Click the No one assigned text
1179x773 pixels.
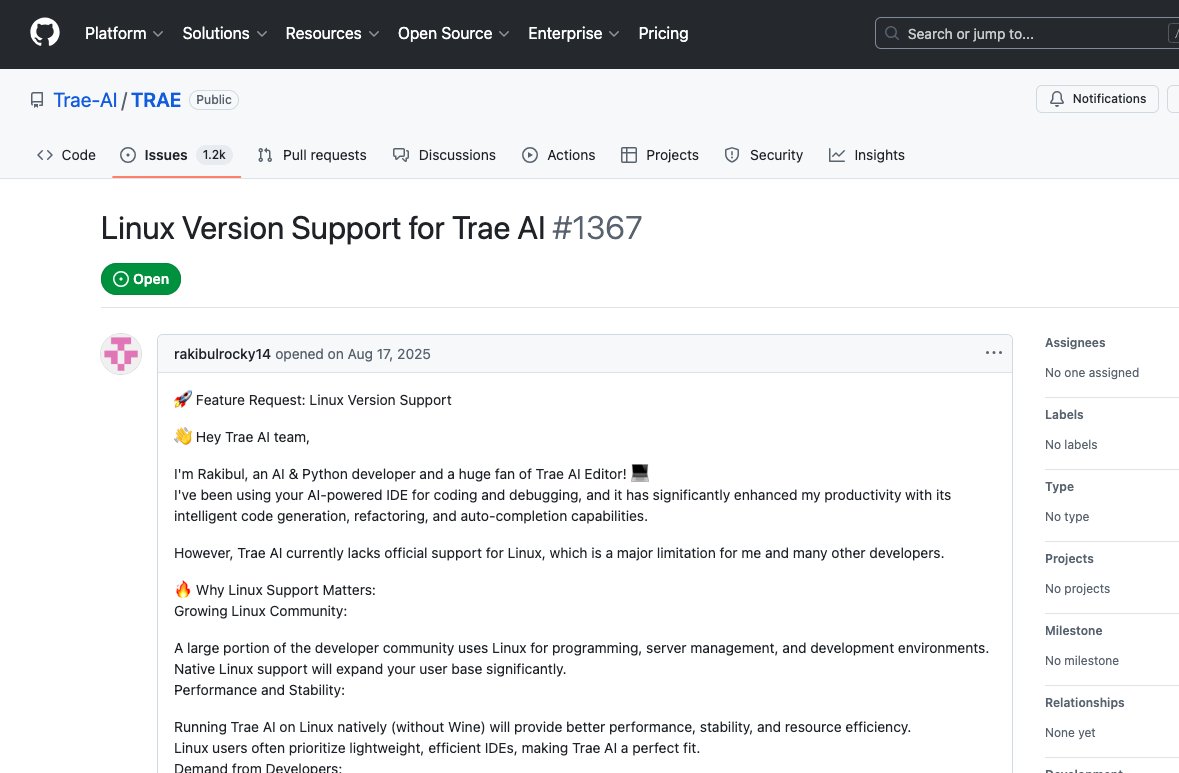tap(1092, 373)
